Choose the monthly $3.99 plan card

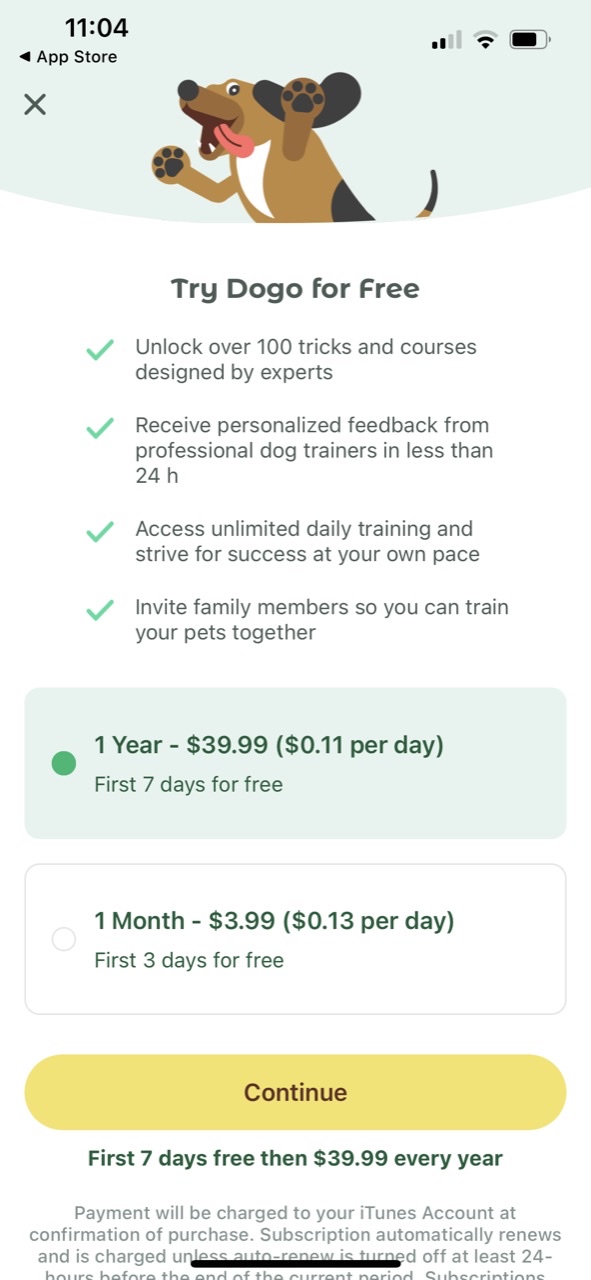[x=295, y=939]
